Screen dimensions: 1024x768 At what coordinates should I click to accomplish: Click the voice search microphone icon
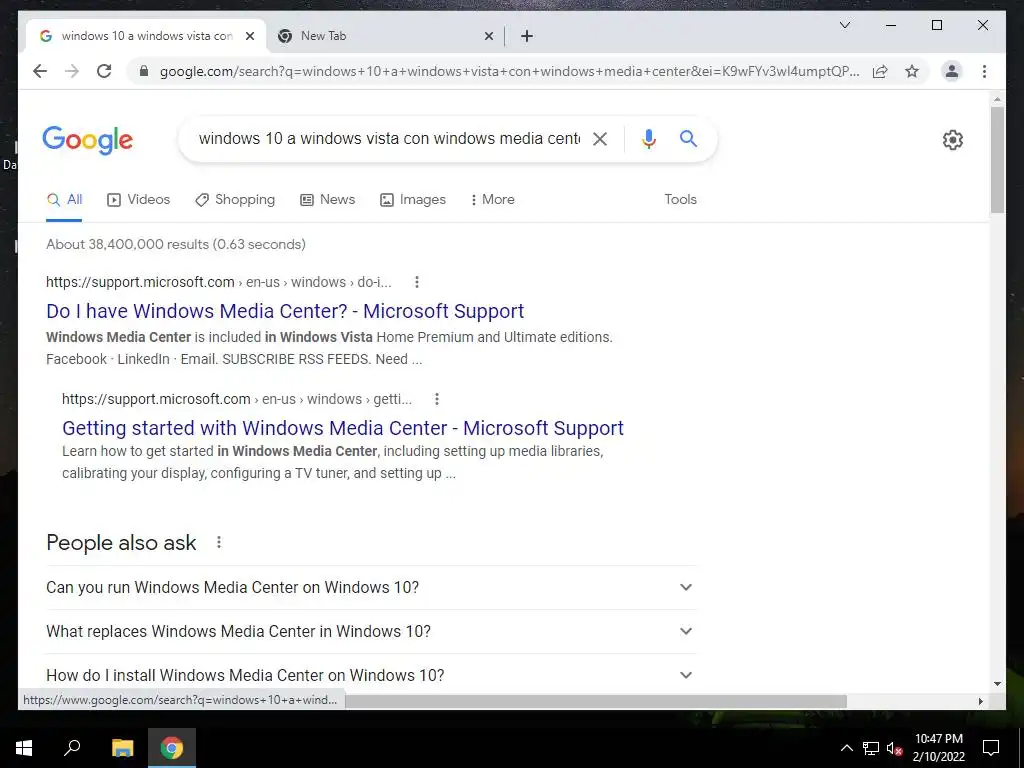click(x=648, y=139)
